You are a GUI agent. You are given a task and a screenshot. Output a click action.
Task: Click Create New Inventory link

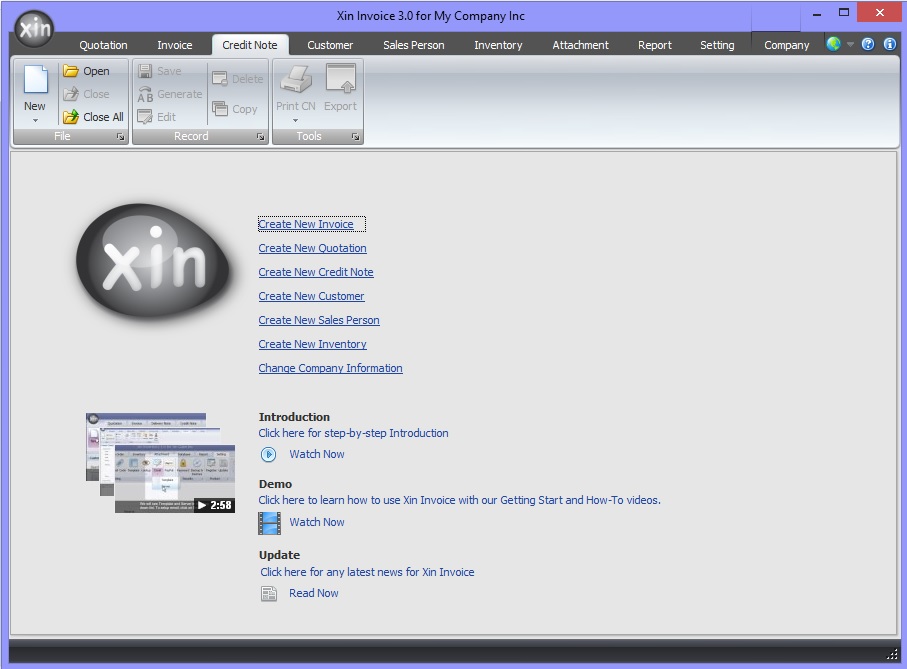[x=312, y=344]
